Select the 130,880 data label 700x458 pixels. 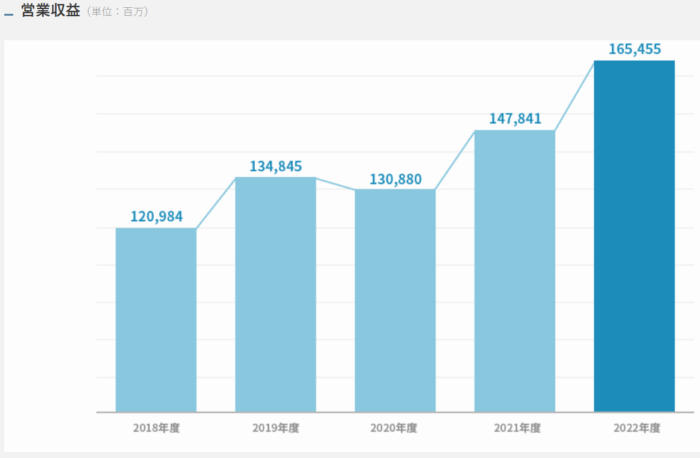(x=395, y=179)
